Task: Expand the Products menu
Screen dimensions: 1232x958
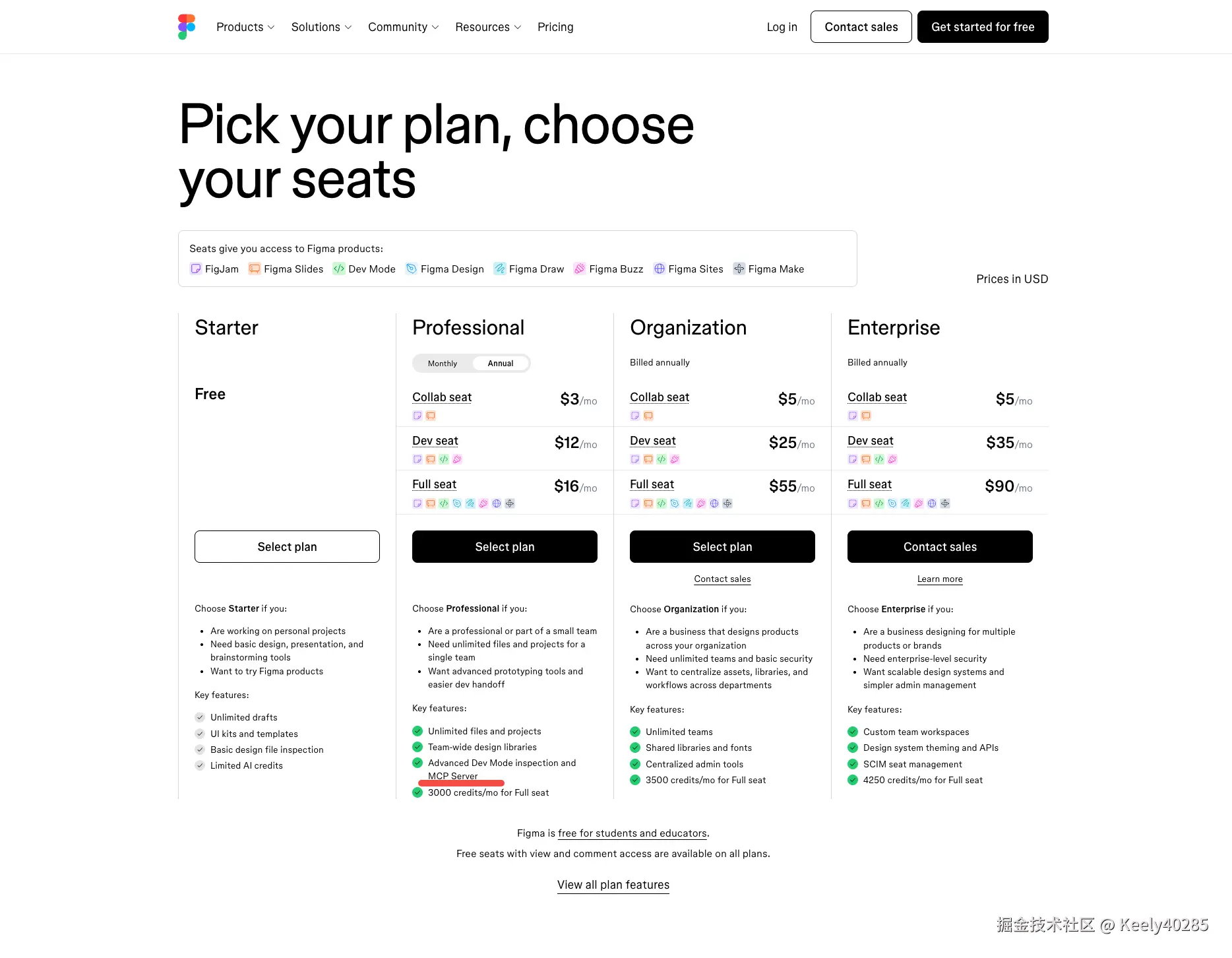Action: pos(245,27)
